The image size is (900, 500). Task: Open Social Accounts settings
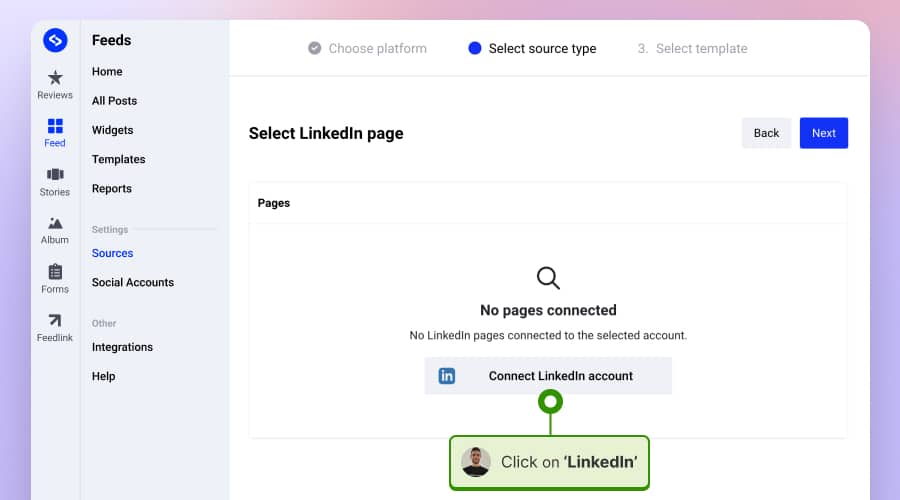coord(133,282)
